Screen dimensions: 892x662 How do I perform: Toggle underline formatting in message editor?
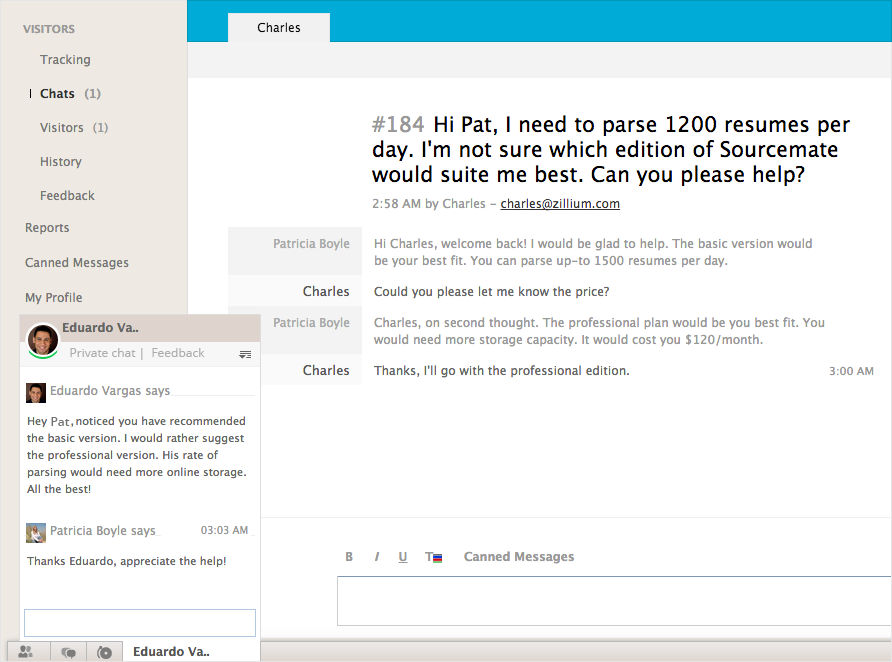tap(403, 557)
